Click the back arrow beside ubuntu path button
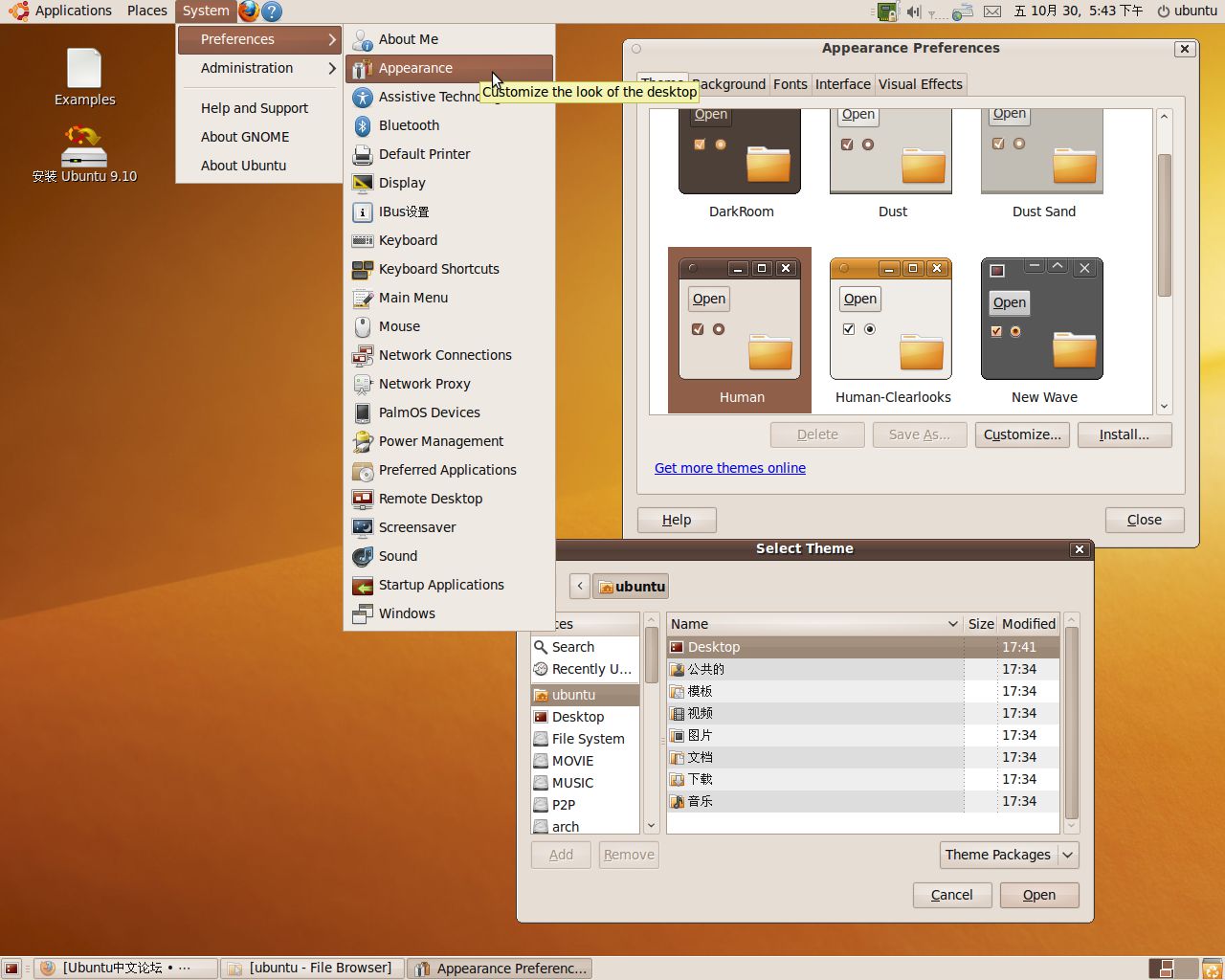Image resolution: width=1225 pixels, height=980 pixels. (x=580, y=586)
